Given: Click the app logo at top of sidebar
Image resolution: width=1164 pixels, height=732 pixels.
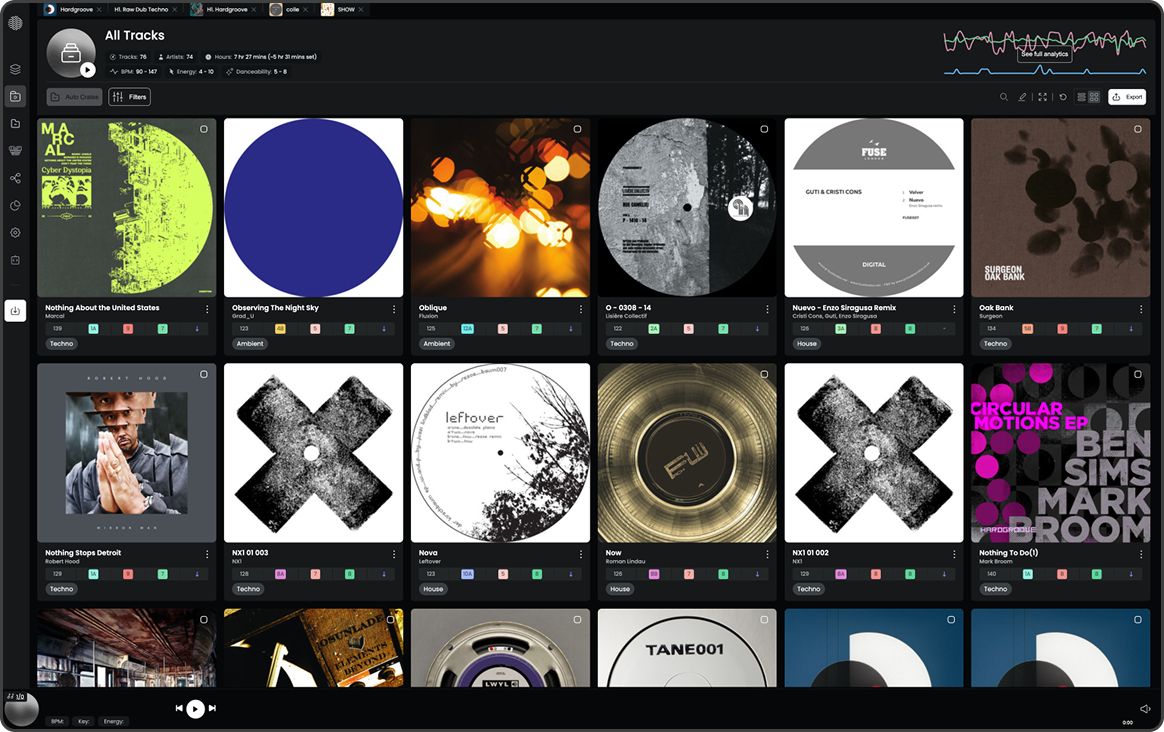Looking at the screenshot, I should 15,23.
